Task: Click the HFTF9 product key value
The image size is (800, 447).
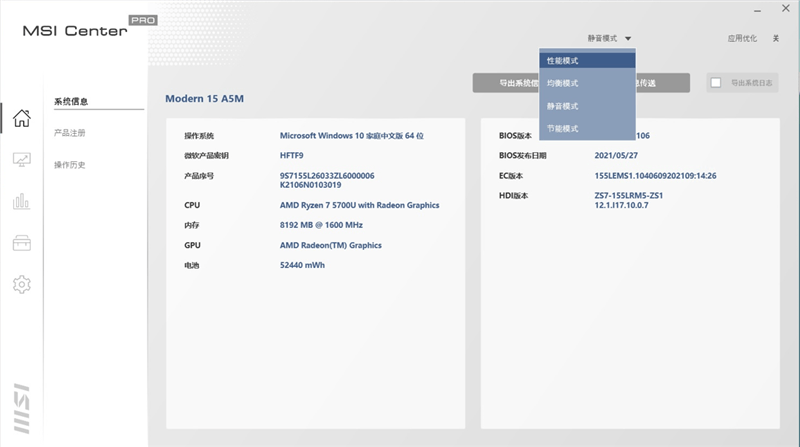Action: [291, 156]
